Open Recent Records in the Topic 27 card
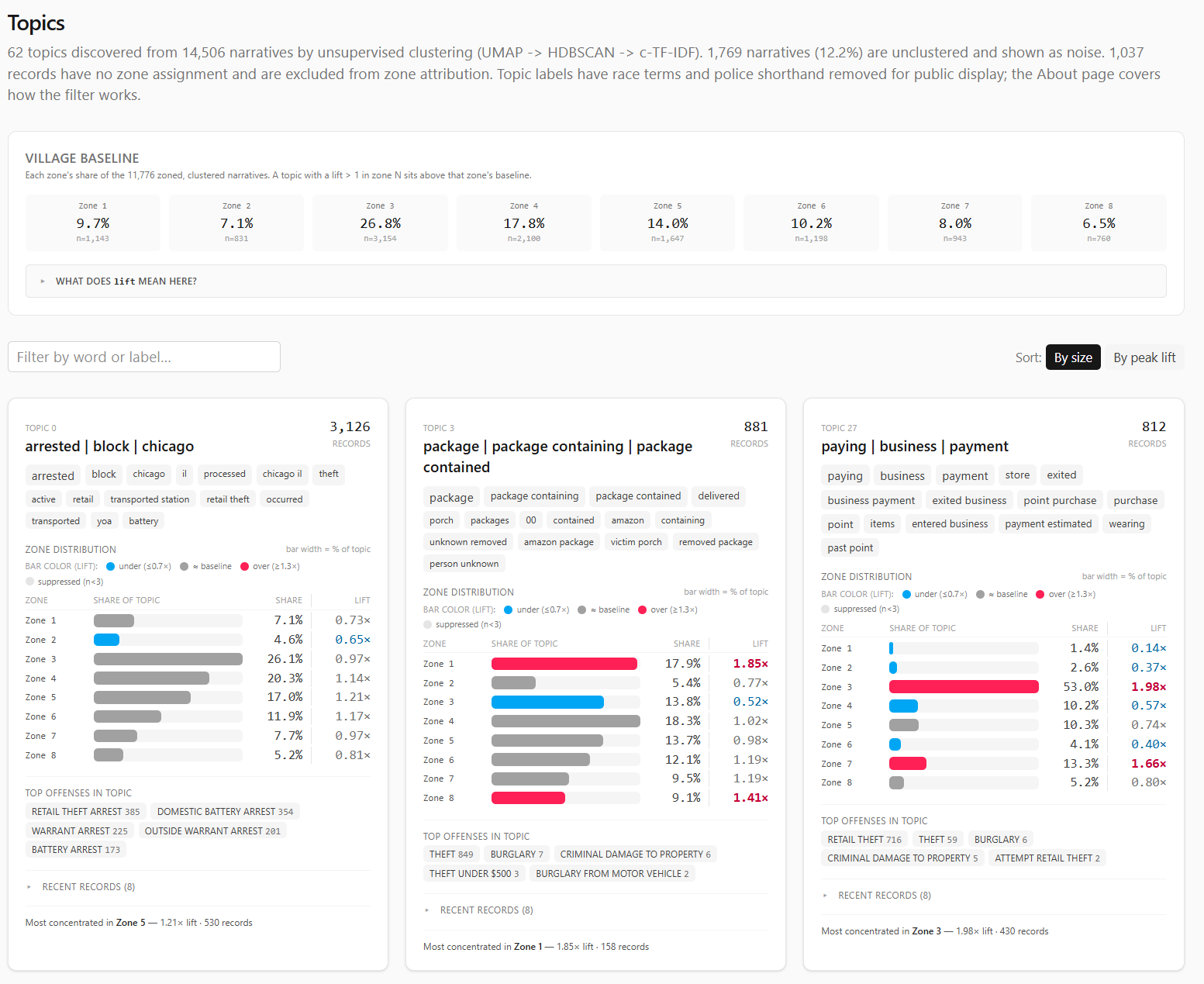The height and width of the screenshot is (984, 1204). 884,895
